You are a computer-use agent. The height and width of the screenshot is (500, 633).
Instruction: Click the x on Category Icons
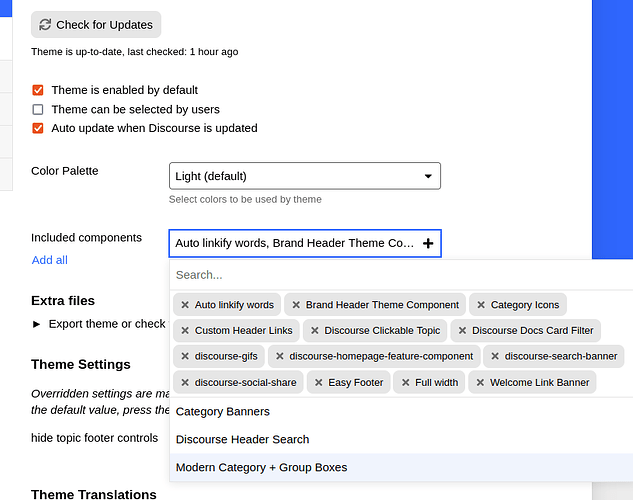coord(480,305)
